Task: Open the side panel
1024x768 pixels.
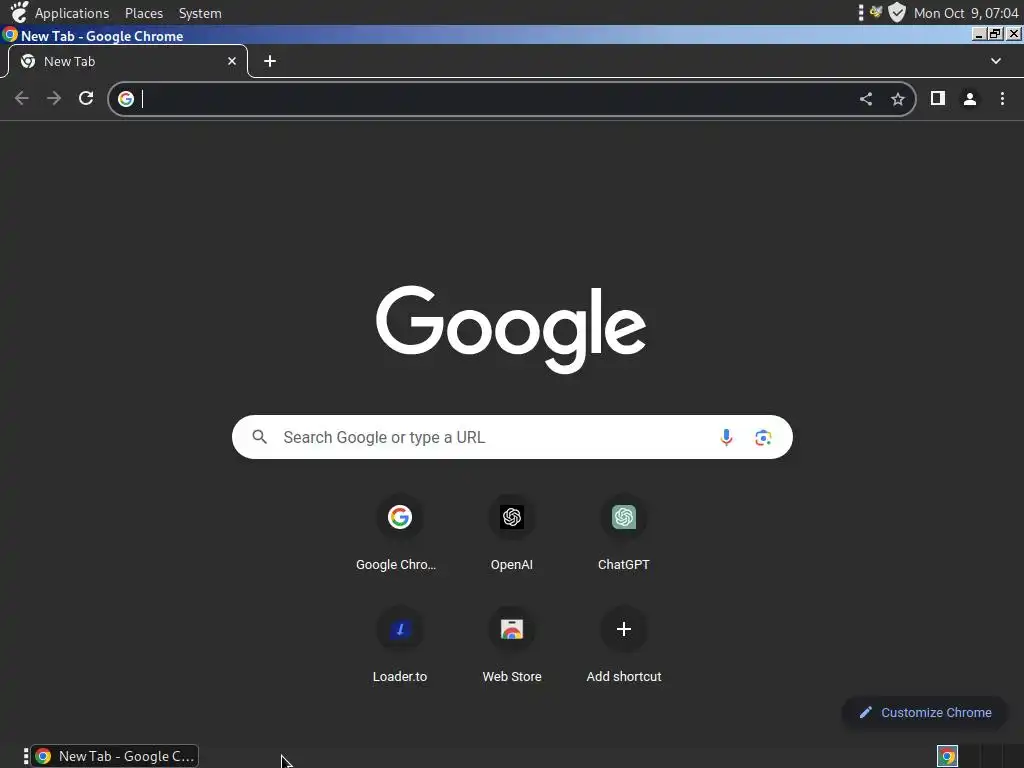Action: (x=938, y=98)
